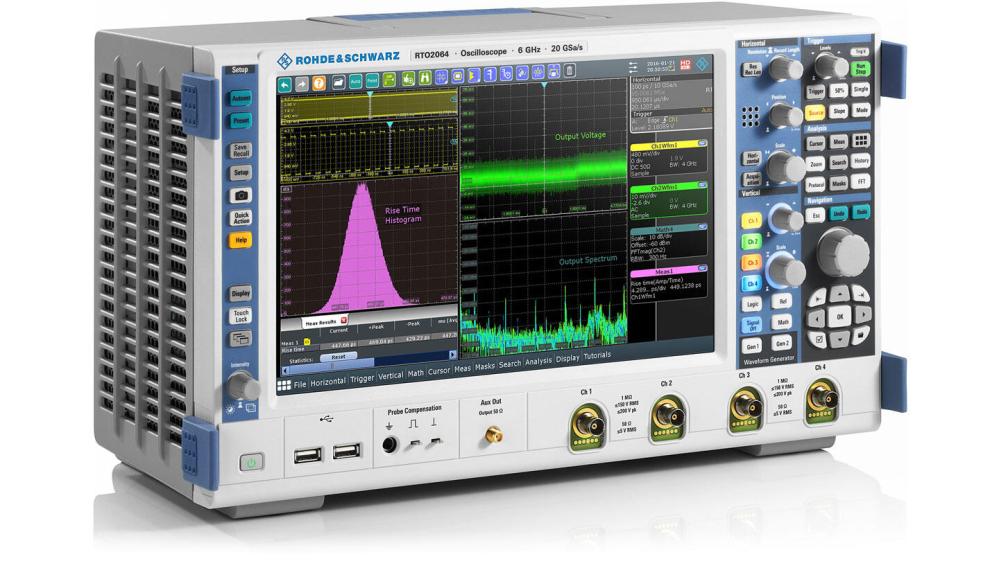Open the Cursor menu

coord(438,373)
